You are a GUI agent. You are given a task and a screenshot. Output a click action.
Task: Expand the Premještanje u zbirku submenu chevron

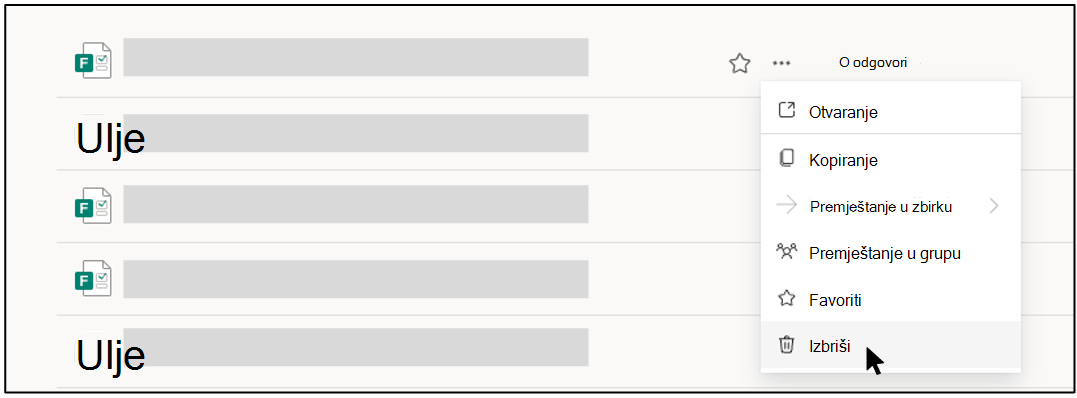coord(994,206)
